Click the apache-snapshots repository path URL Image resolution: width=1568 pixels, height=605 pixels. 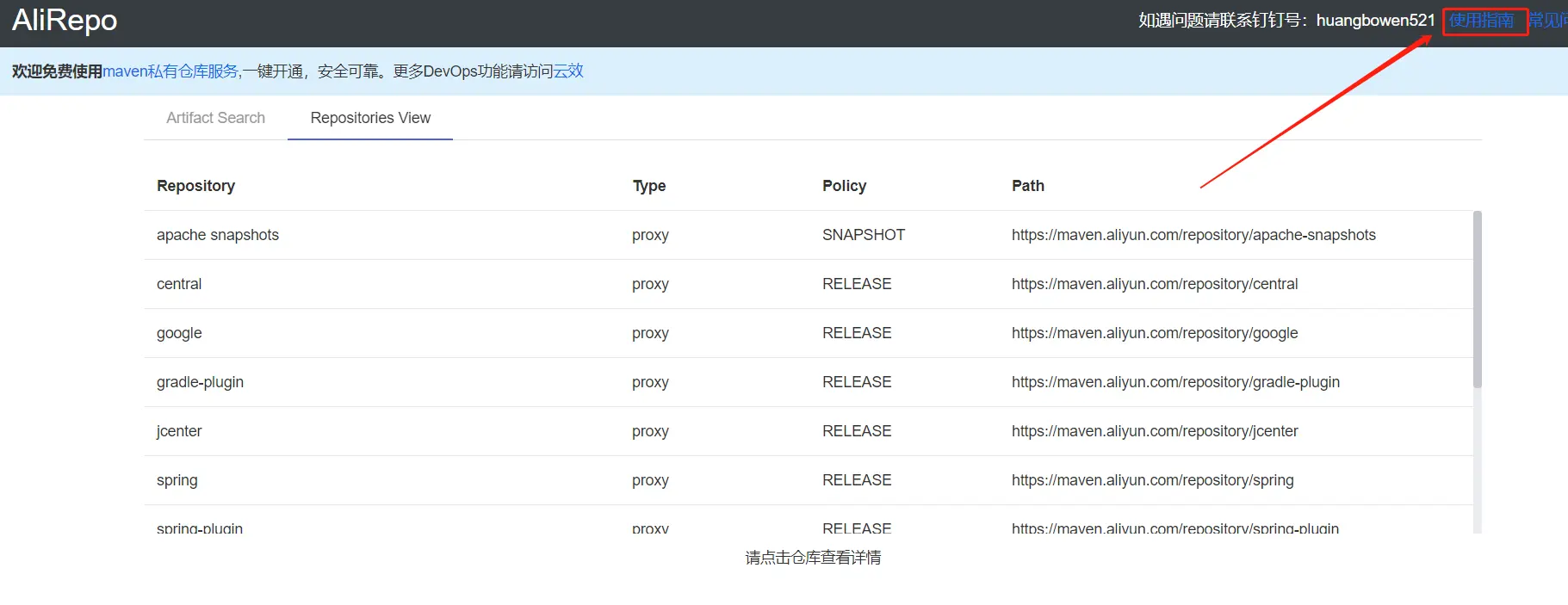point(1193,235)
